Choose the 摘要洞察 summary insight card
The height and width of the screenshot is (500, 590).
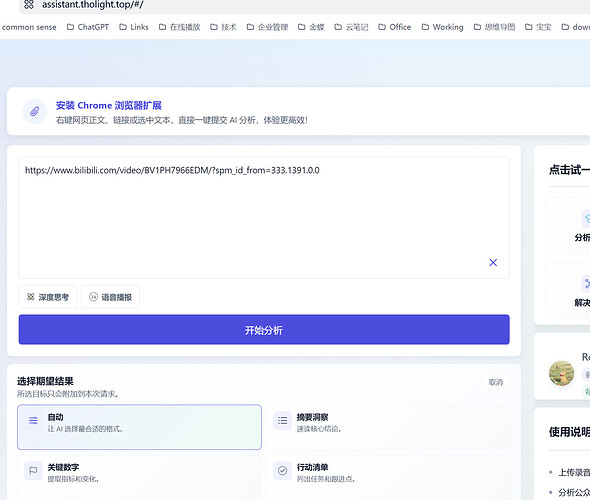pyautogui.click(x=388, y=427)
